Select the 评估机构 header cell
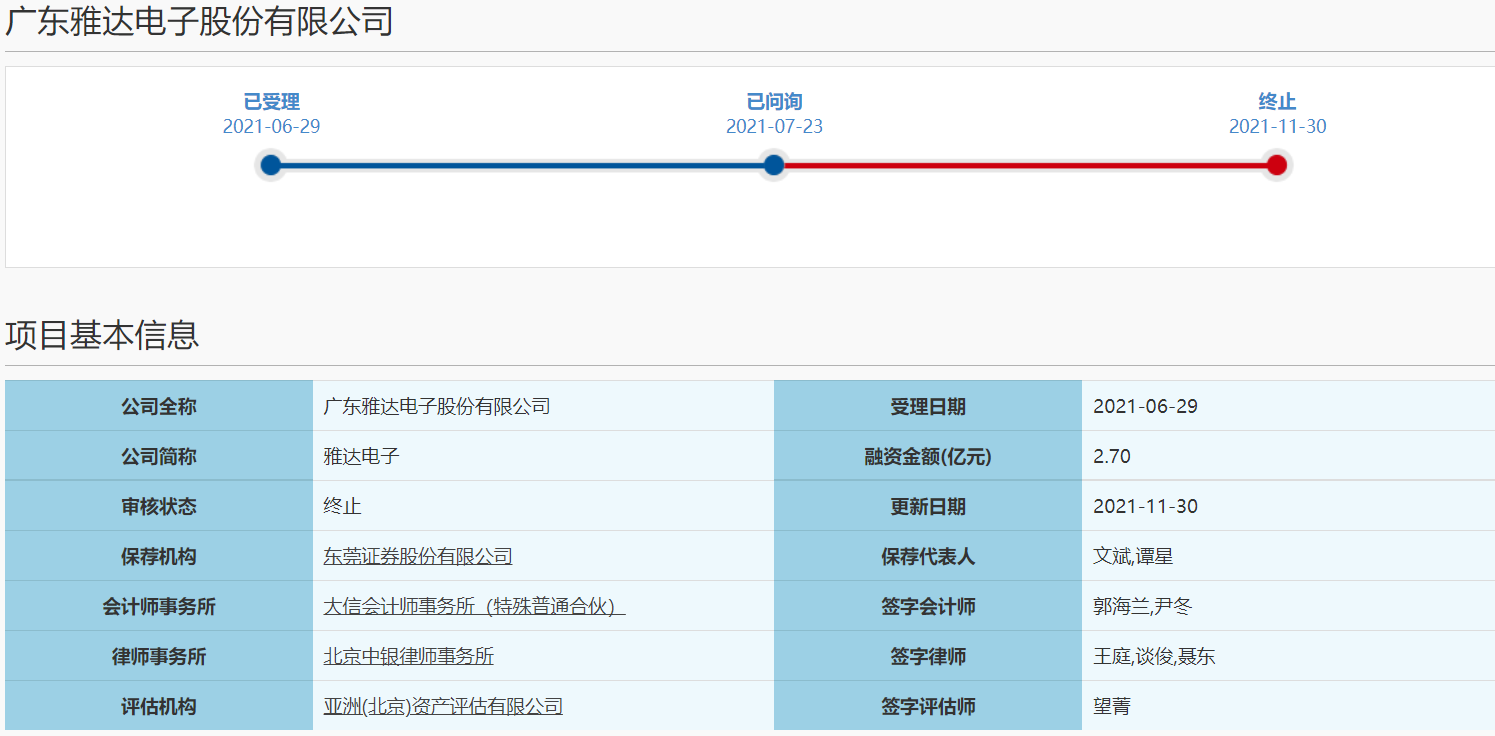This screenshot has width=1495, height=736. [x=159, y=706]
